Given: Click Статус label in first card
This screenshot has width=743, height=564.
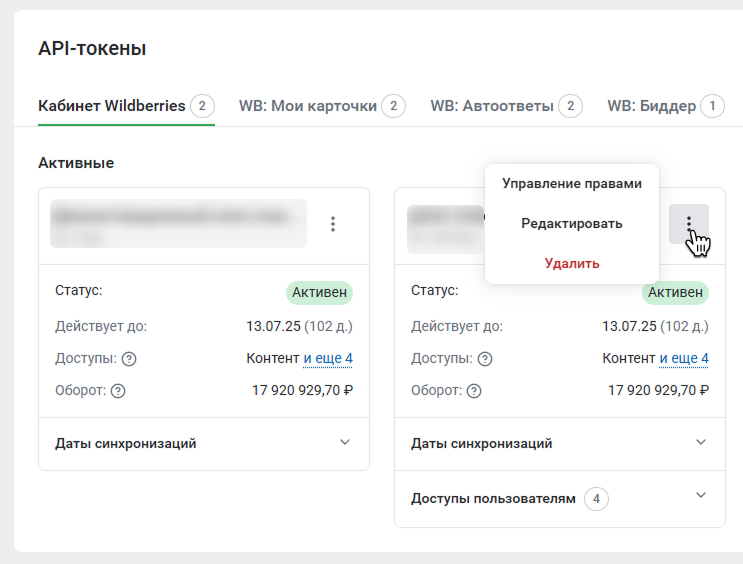Looking at the screenshot, I should pyautogui.click(x=79, y=290).
